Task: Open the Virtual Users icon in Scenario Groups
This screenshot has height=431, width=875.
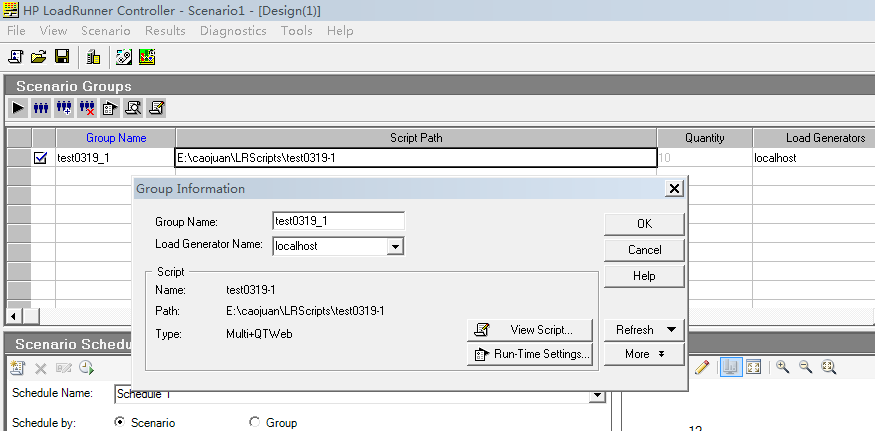Action: [x=41, y=107]
